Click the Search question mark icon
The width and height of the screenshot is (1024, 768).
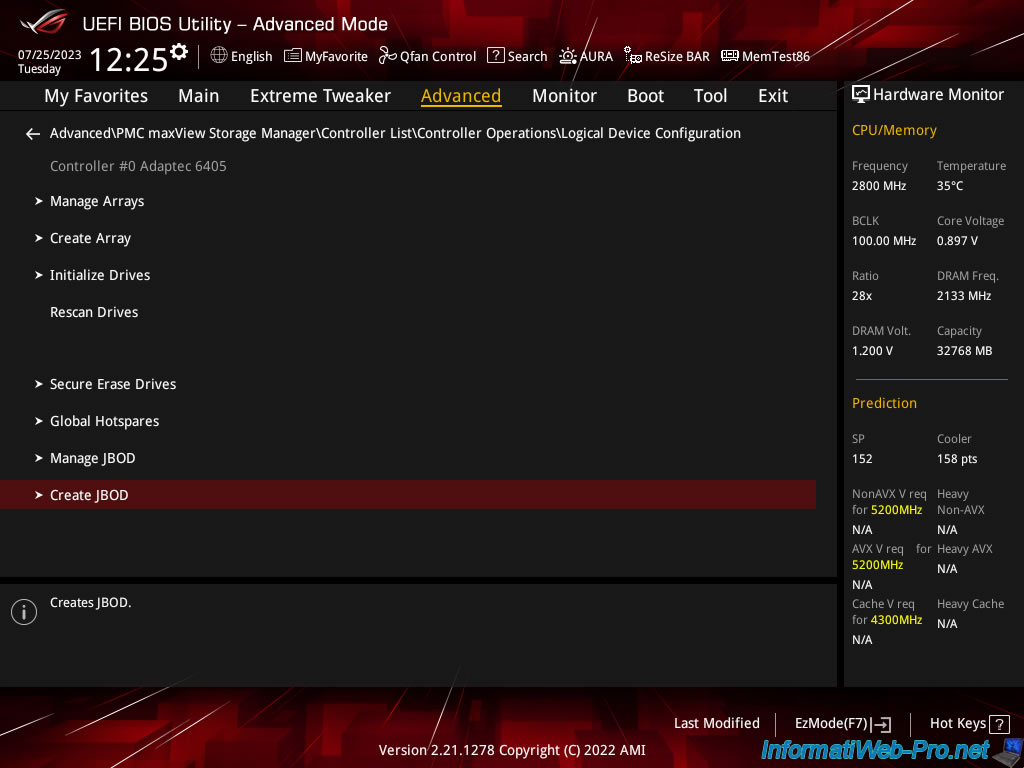[496, 56]
